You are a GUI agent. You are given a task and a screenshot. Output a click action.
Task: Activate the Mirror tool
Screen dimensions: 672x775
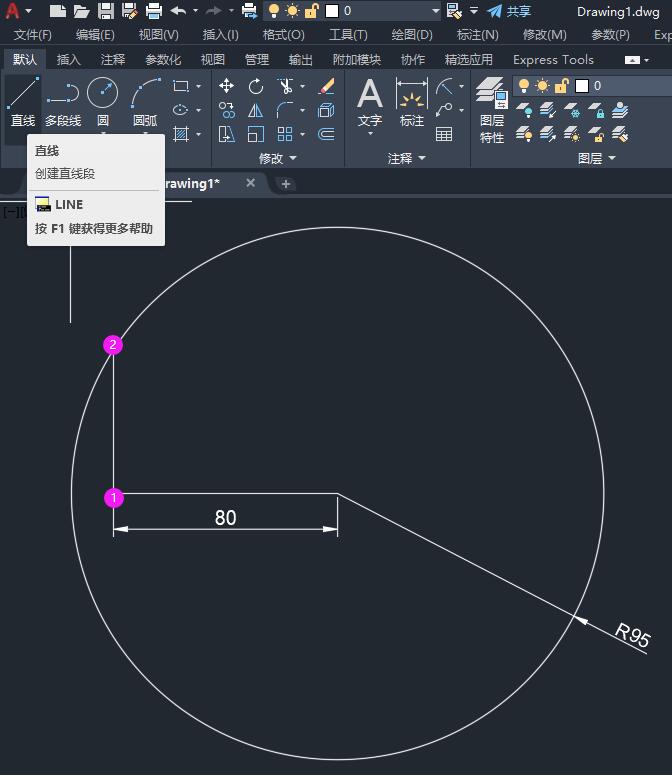tap(255, 110)
